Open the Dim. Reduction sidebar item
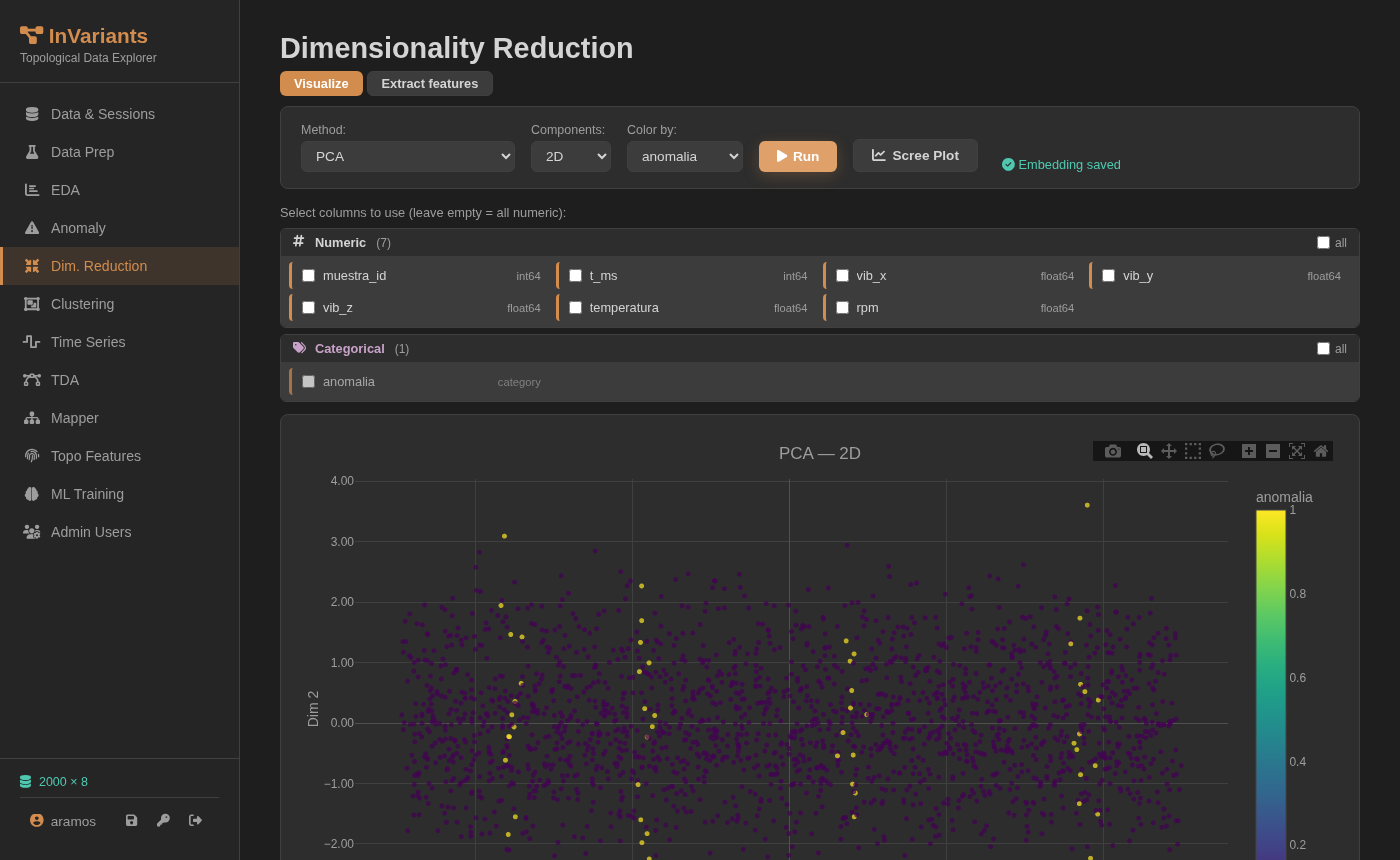The height and width of the screenshot is (860, 1400). [x=120, y=266]
